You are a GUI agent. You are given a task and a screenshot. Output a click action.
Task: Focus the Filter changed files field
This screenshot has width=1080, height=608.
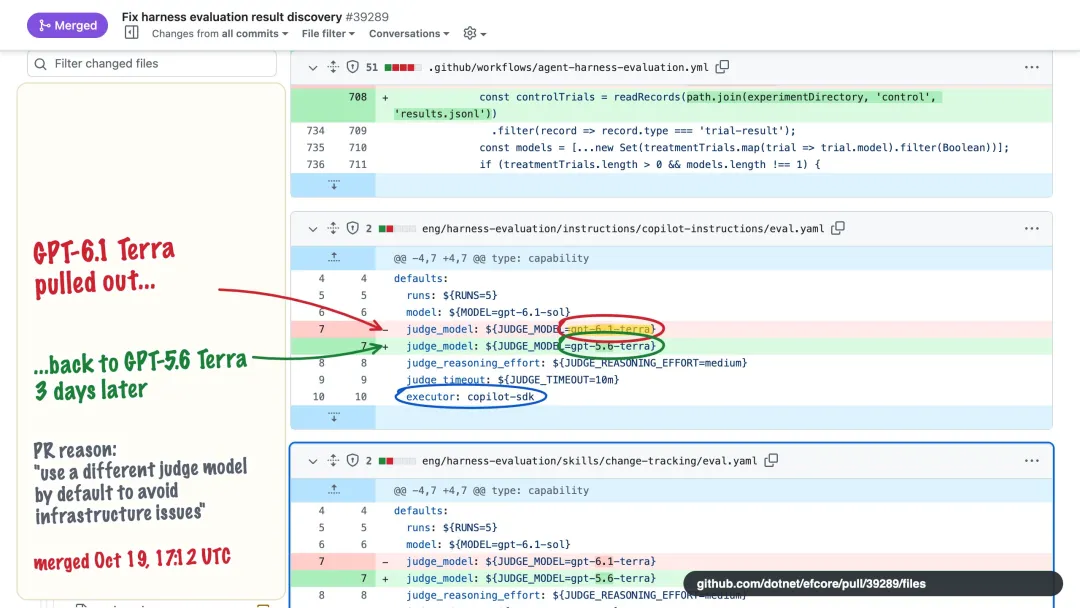(x=152, y=63)
